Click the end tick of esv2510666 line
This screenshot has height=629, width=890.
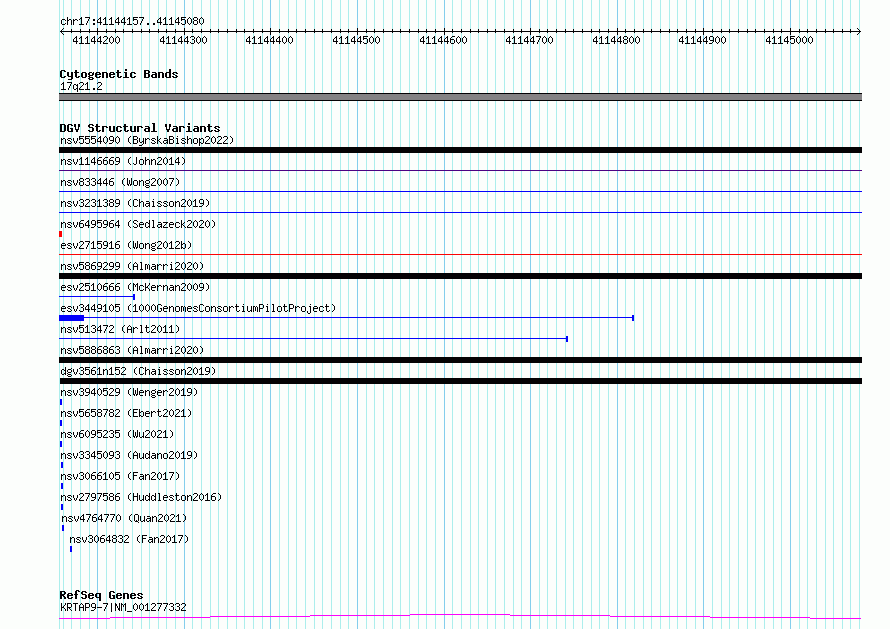coord(134,297)
